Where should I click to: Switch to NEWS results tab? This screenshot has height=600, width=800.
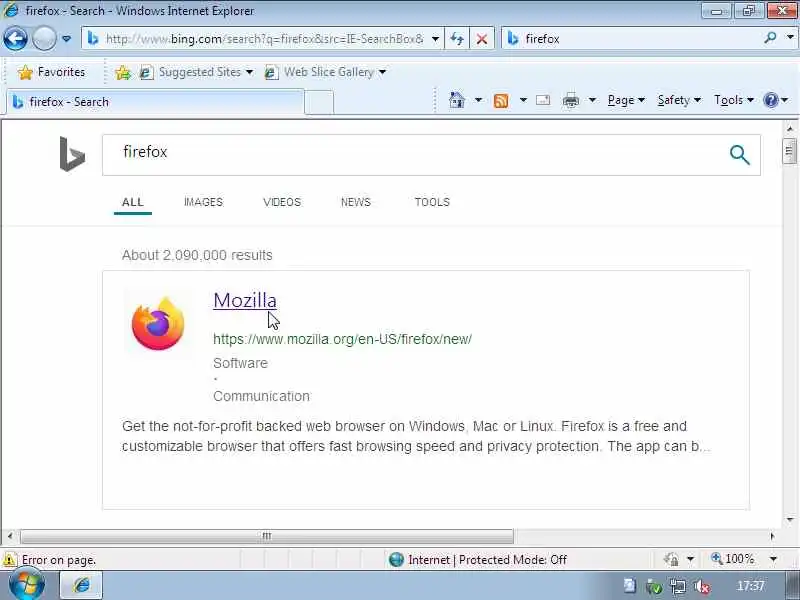(x=356, y=202)
